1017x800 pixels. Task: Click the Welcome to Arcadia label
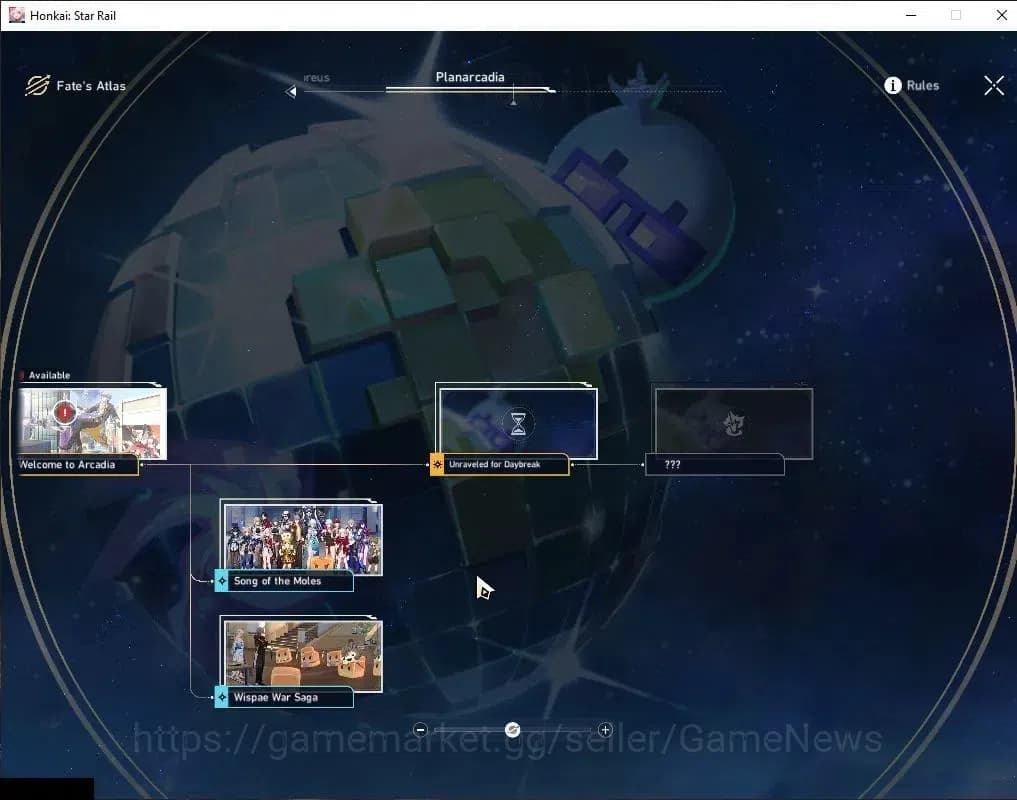point(67,465)
